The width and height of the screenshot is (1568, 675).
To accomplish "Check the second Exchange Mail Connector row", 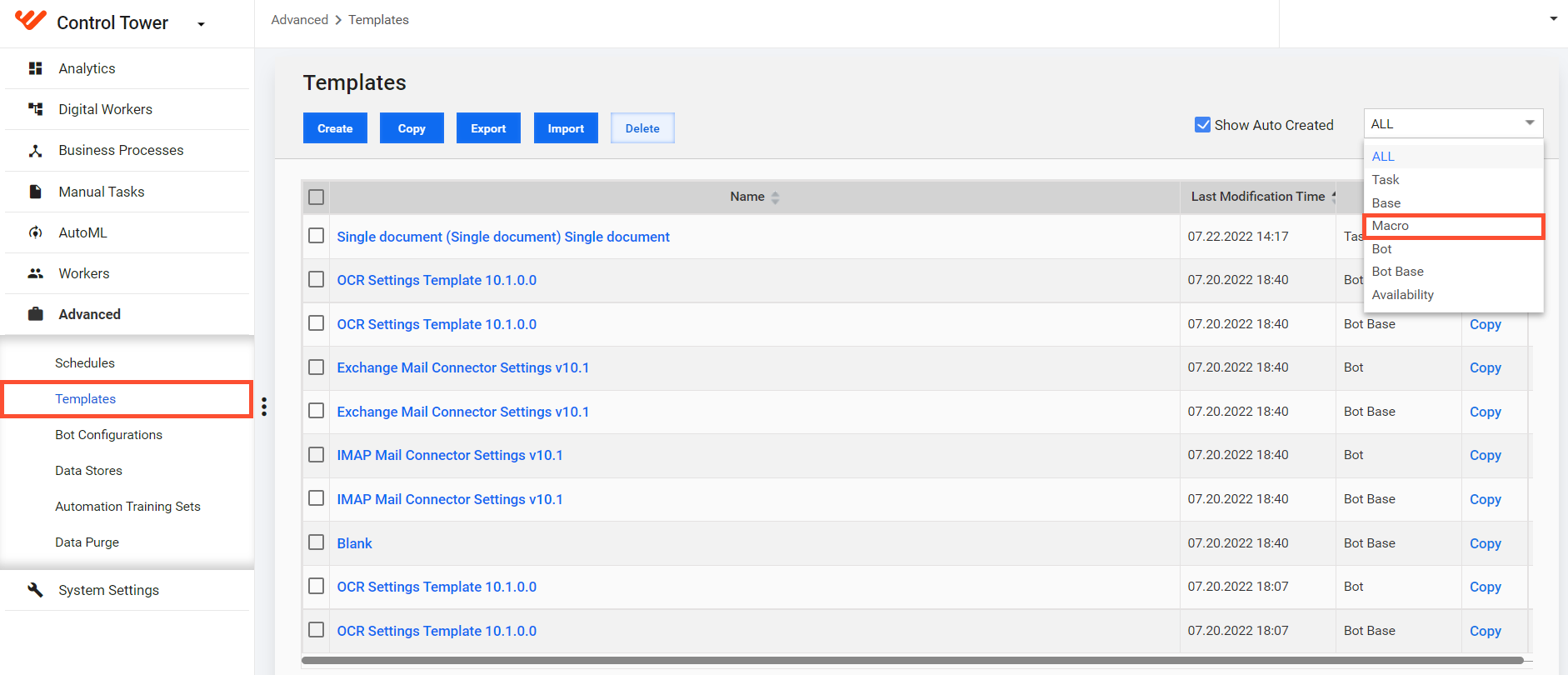I will tap(317, 411).
